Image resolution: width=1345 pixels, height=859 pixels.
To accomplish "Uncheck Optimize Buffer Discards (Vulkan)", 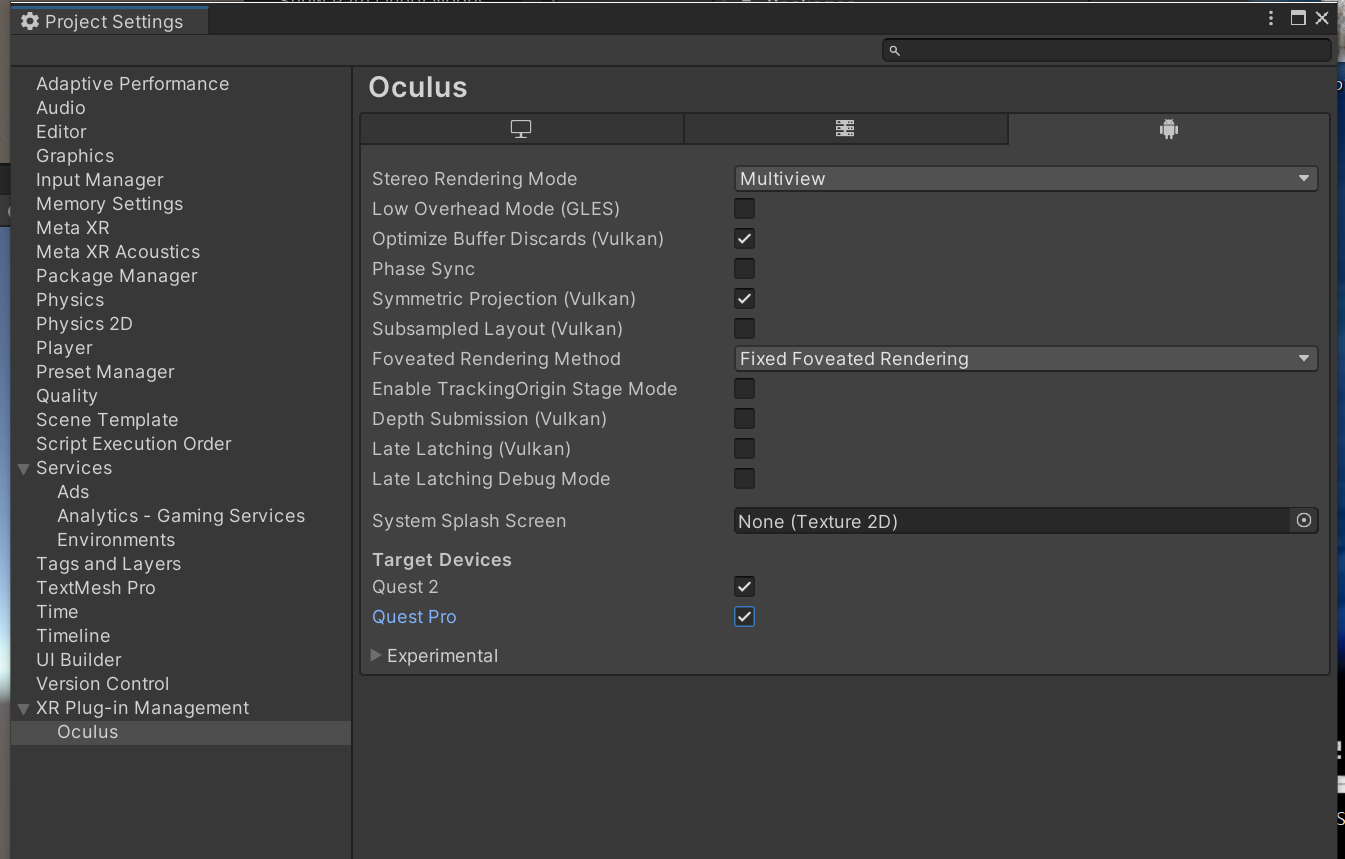I will (x=744, y=239).
